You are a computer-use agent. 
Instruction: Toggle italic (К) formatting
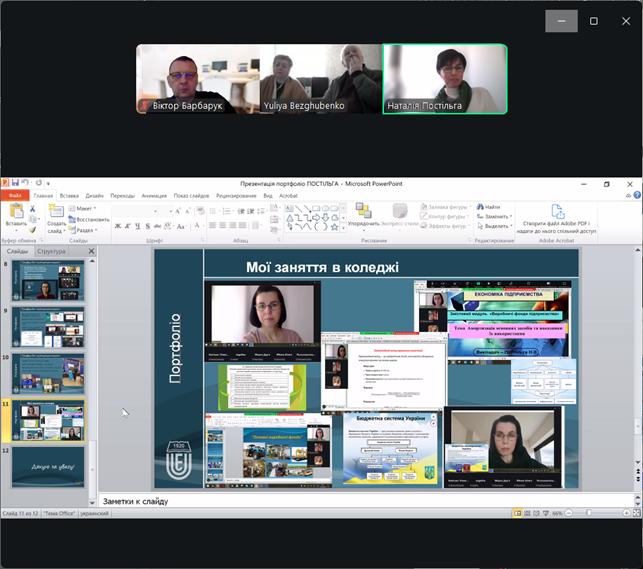tap(128, 226)
